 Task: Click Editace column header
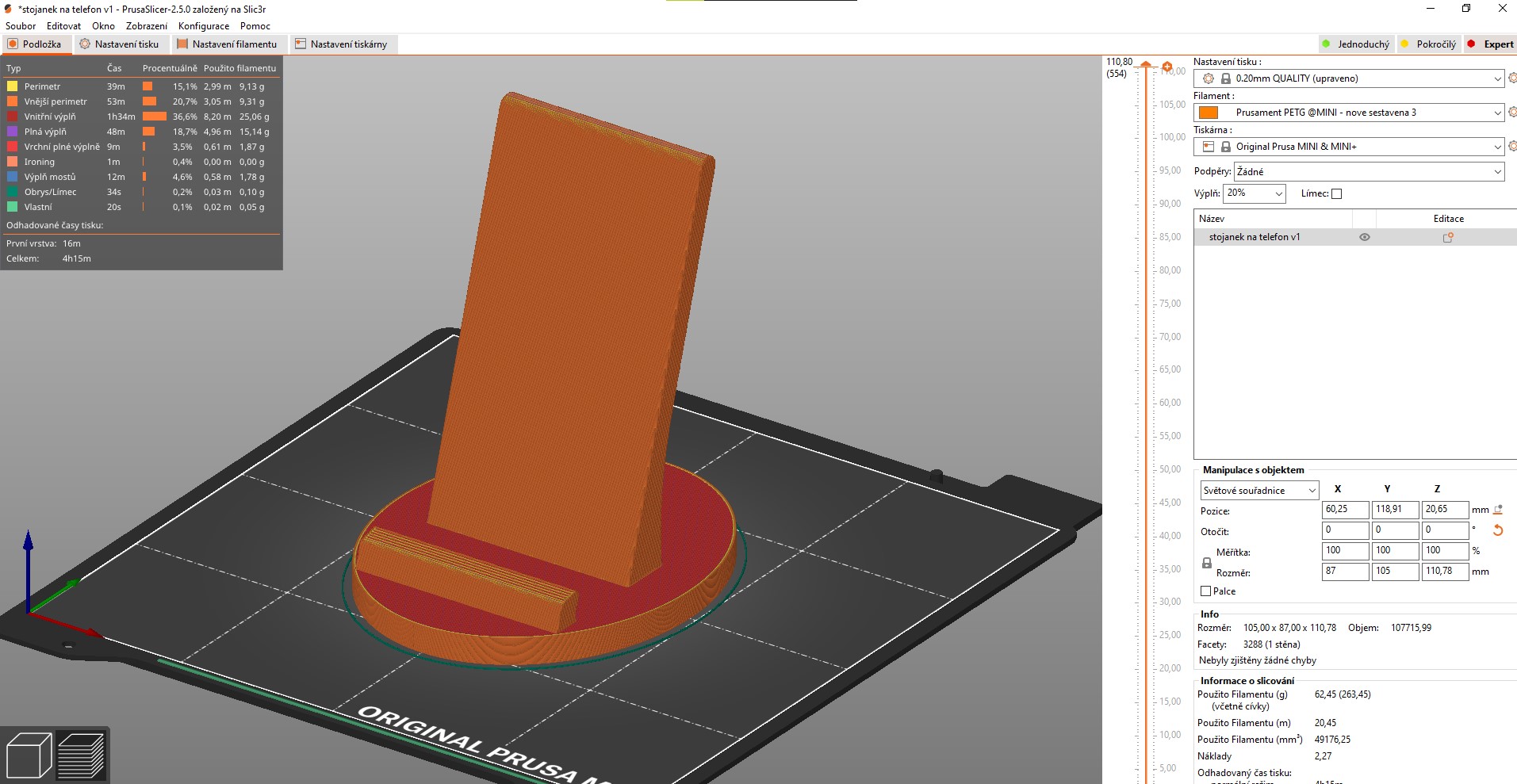(1448, 219)
